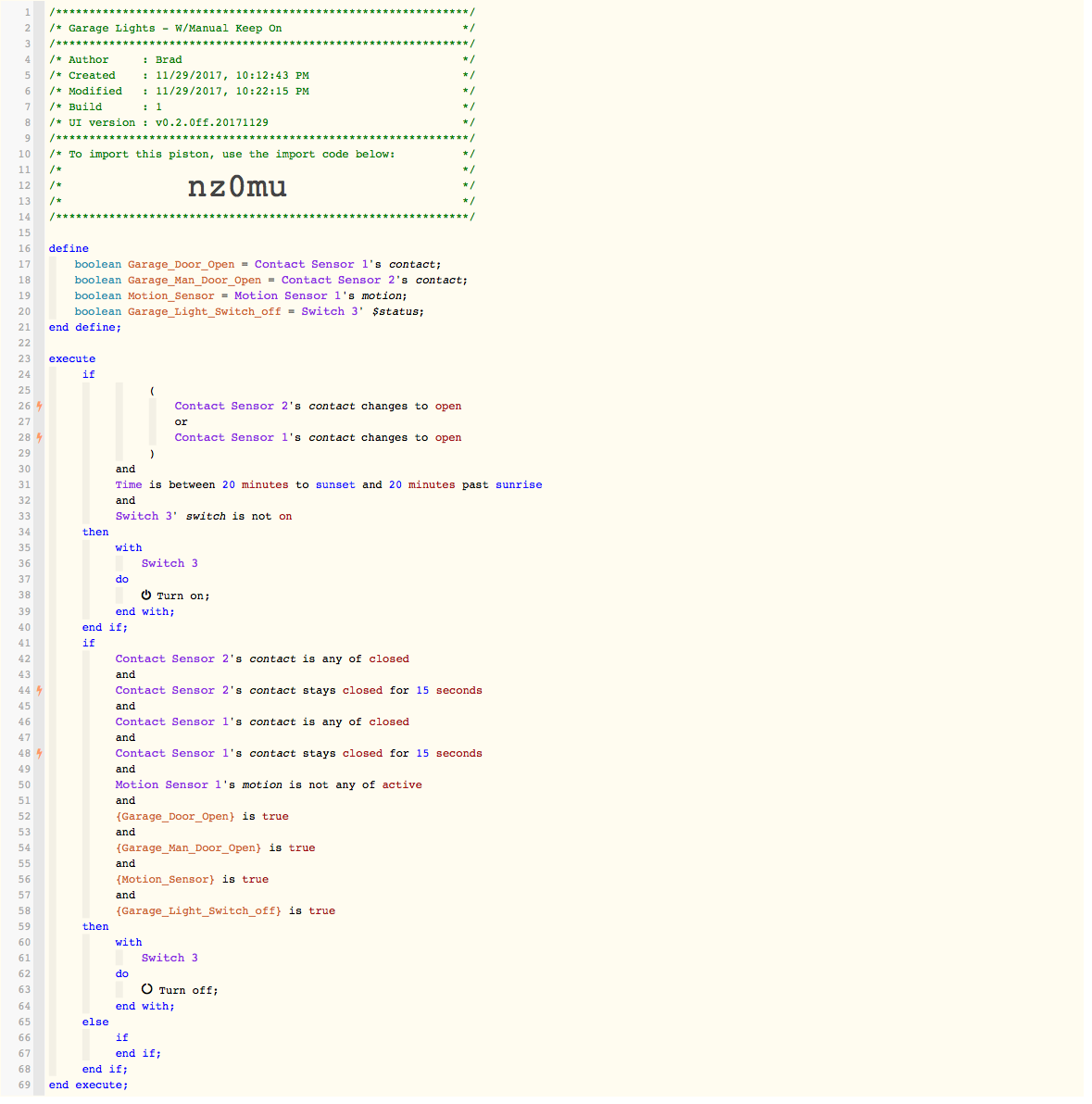Click end with on line 39
The image size is (1092, 1104).
(145, 612)
